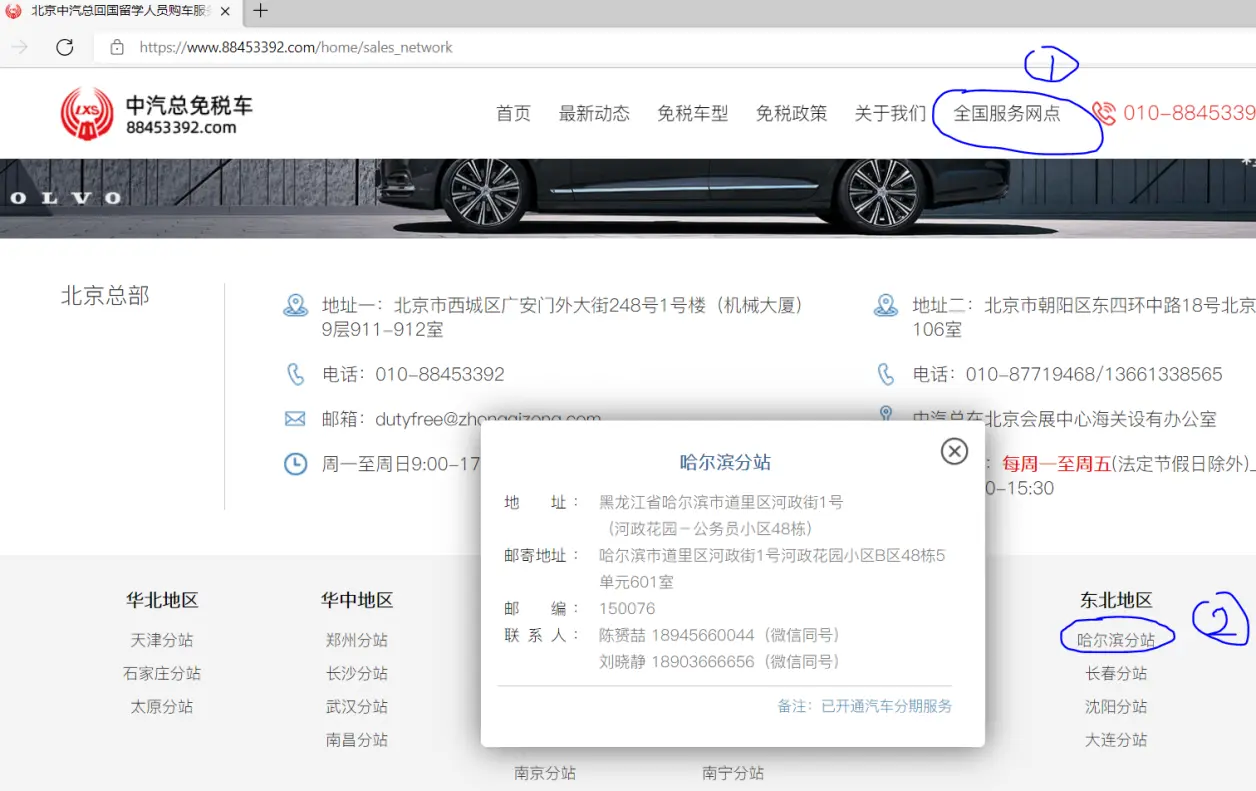Viewport: 1256px width, 791px height.
Task: Open 郑州分站 branch link
Action: point(357,640)
